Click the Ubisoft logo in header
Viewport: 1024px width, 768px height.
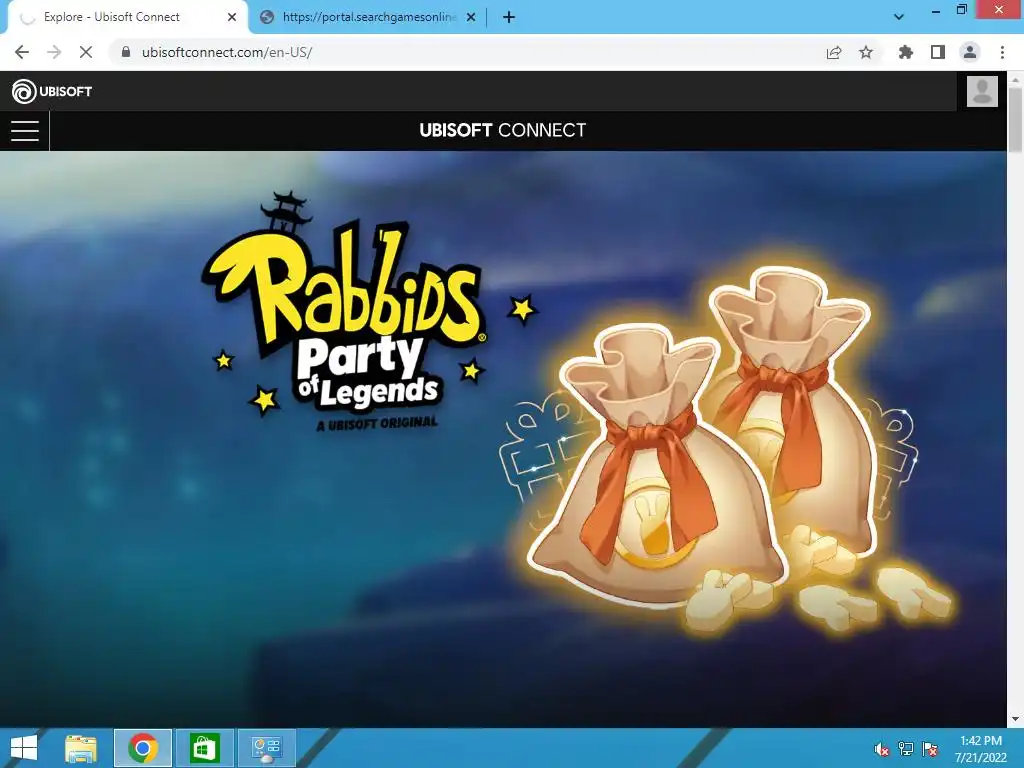pyautogui.click(x=52, y=91)
